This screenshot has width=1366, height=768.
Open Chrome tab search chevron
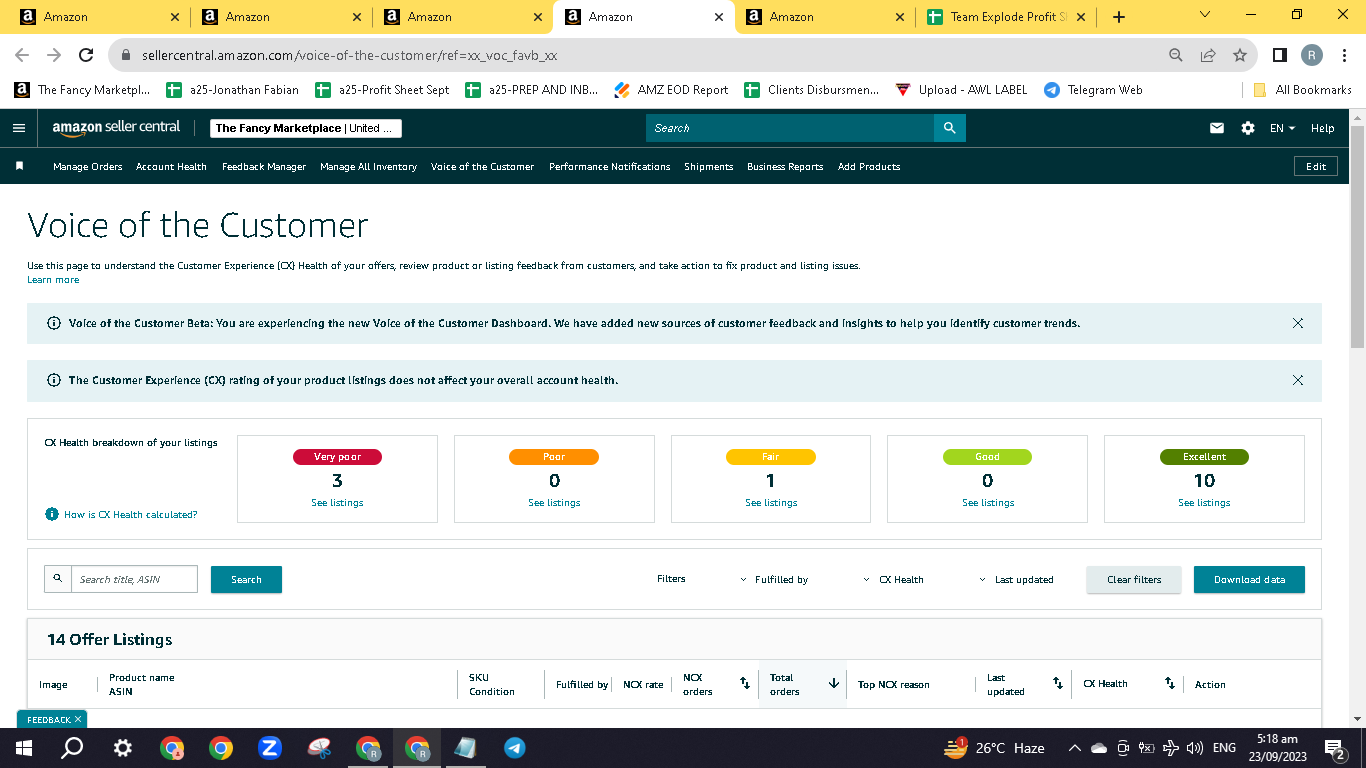pyautogui.click(x=1205, y=15)
